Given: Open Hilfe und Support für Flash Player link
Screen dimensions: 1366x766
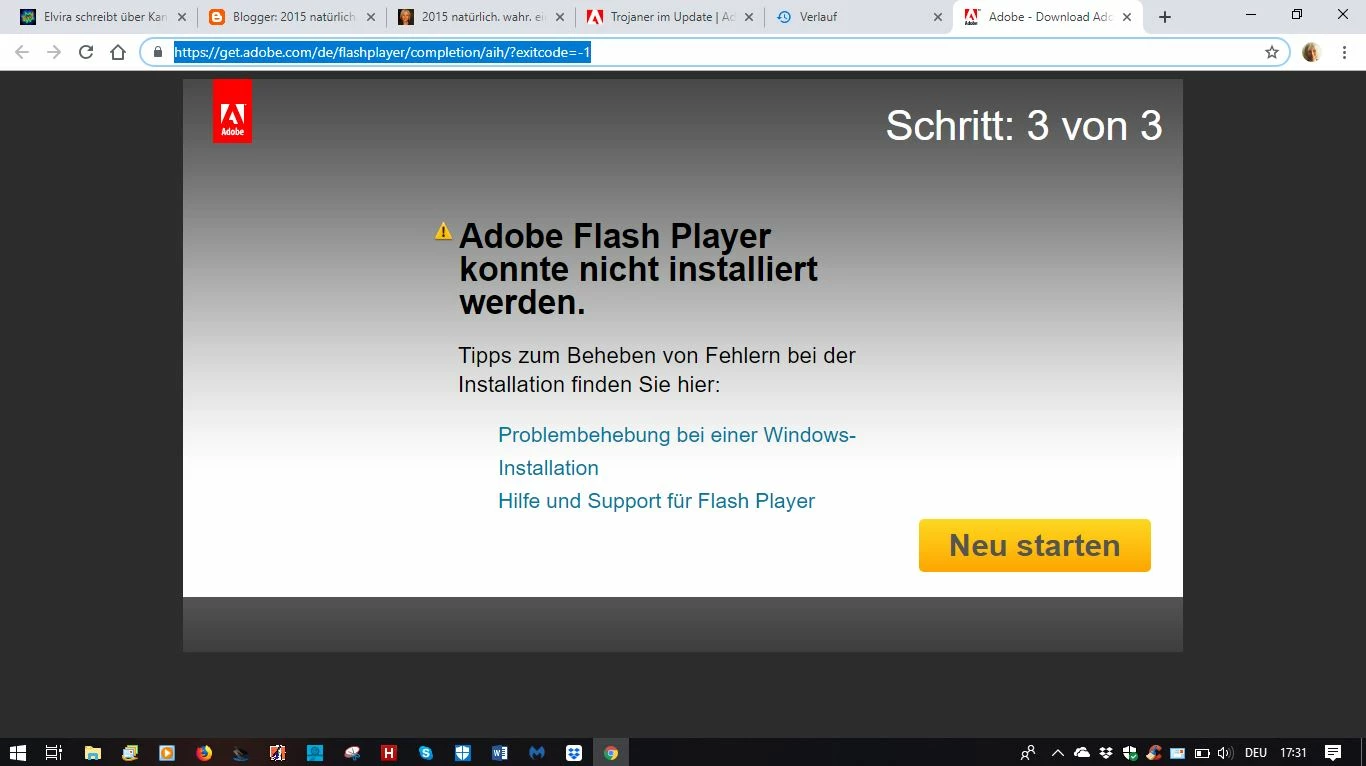Looking at the screenshot, I should click(656, 501).
